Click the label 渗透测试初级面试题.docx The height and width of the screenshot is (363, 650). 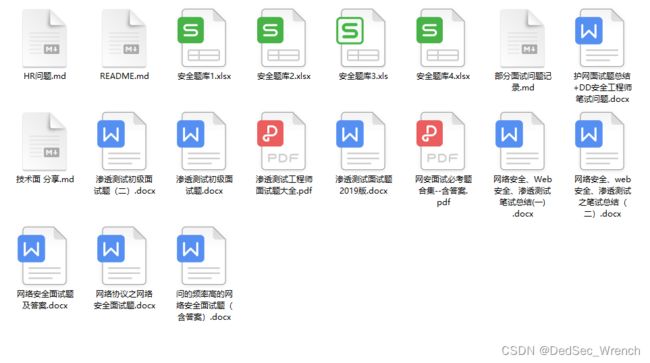[x=204, y=185]
